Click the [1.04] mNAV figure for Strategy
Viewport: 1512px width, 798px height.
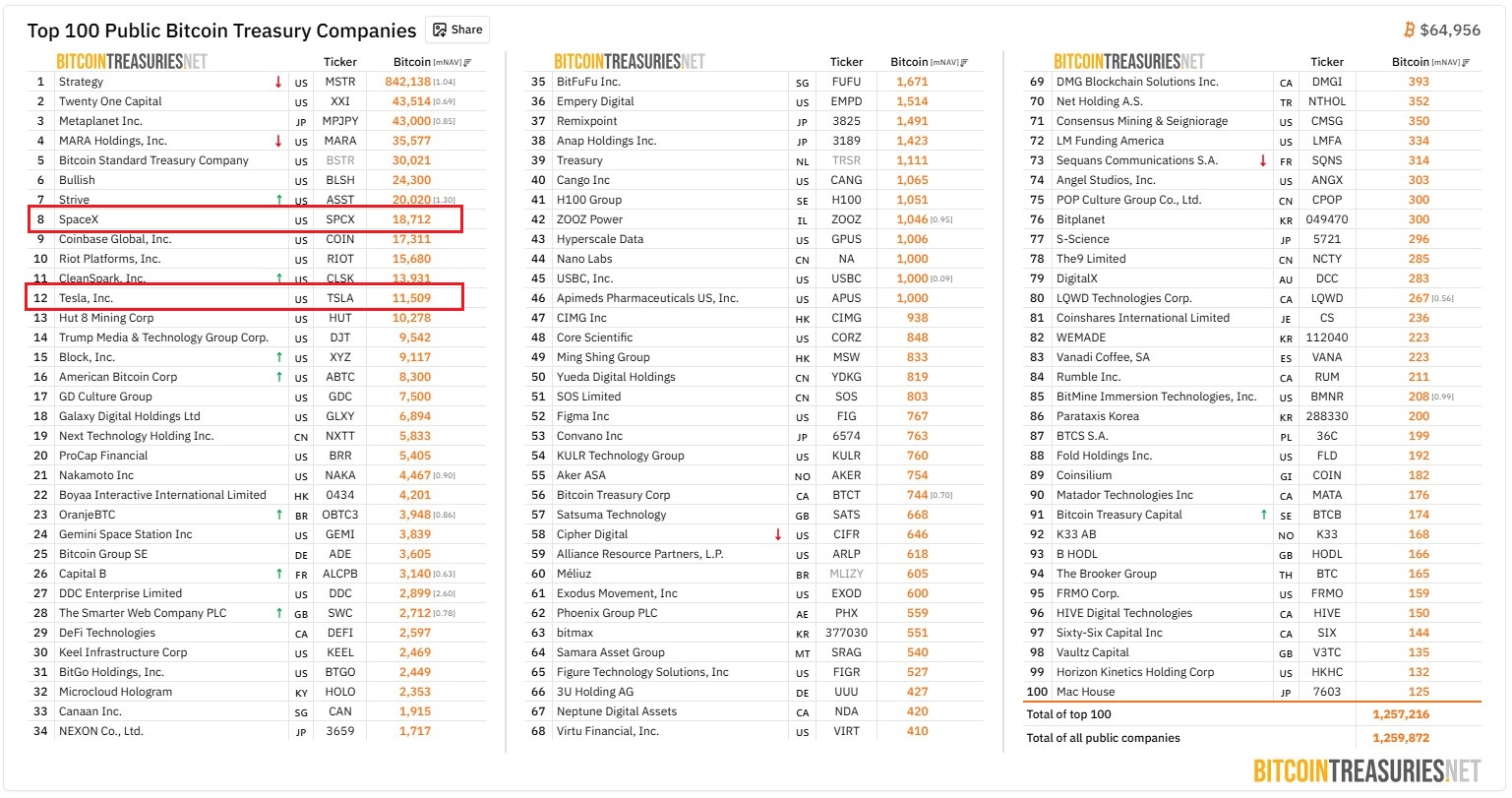(445, 83)
